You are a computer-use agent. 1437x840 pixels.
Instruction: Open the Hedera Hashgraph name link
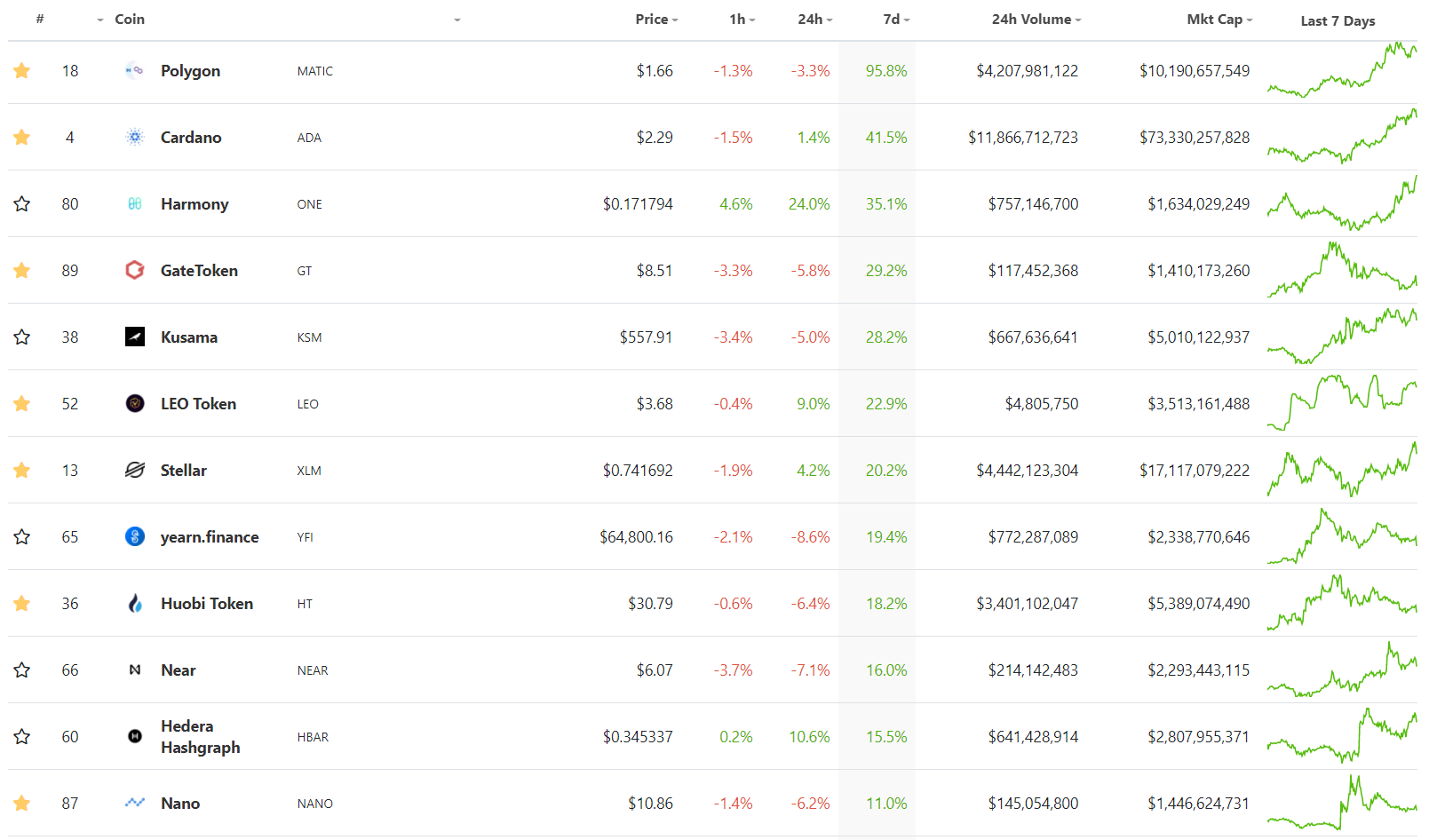tap(200, 736)
